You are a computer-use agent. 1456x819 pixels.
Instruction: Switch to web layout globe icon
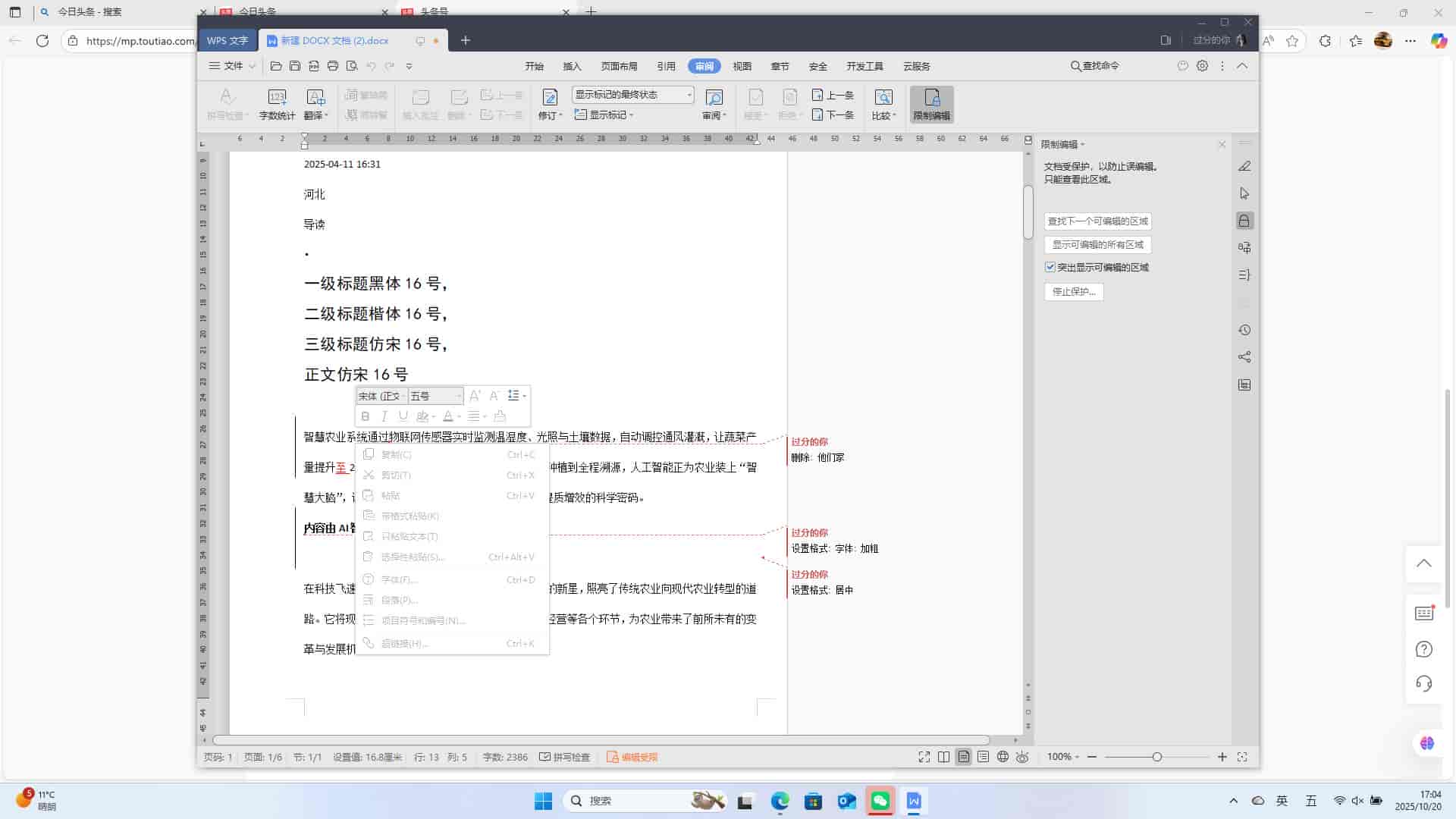[1003, 757]
